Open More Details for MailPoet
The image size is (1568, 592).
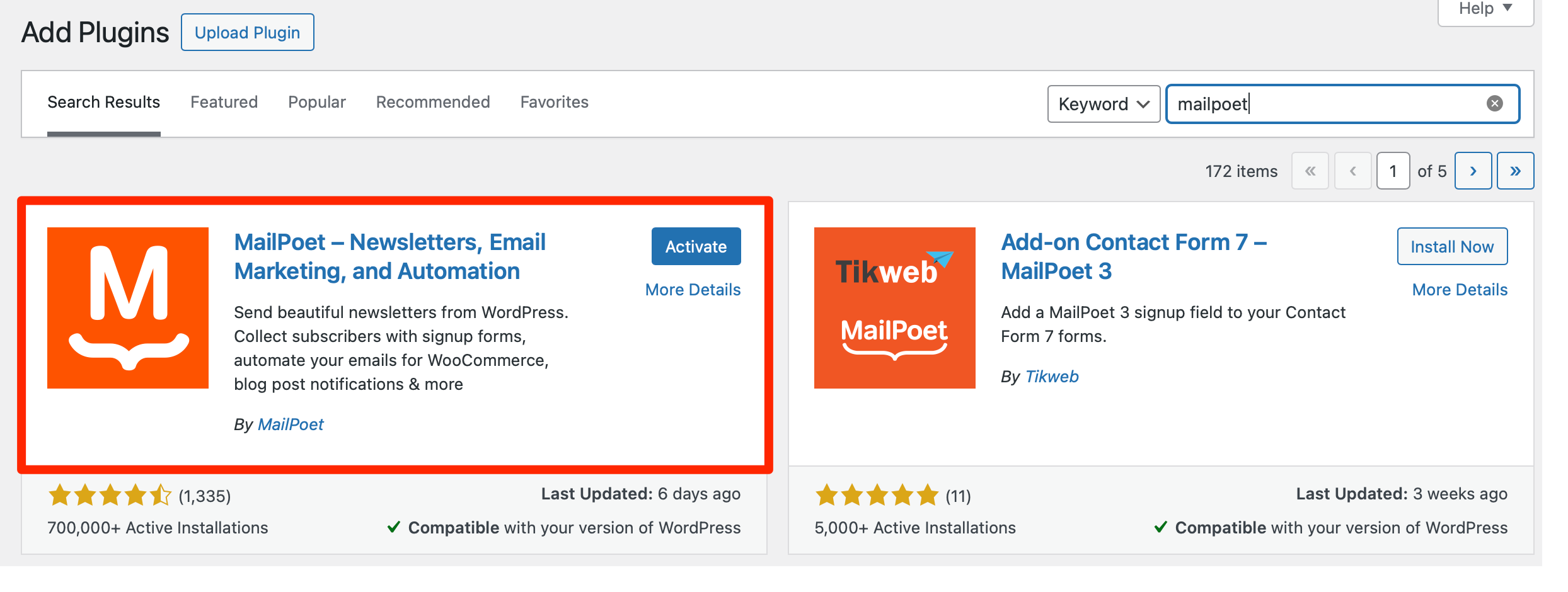693,289
